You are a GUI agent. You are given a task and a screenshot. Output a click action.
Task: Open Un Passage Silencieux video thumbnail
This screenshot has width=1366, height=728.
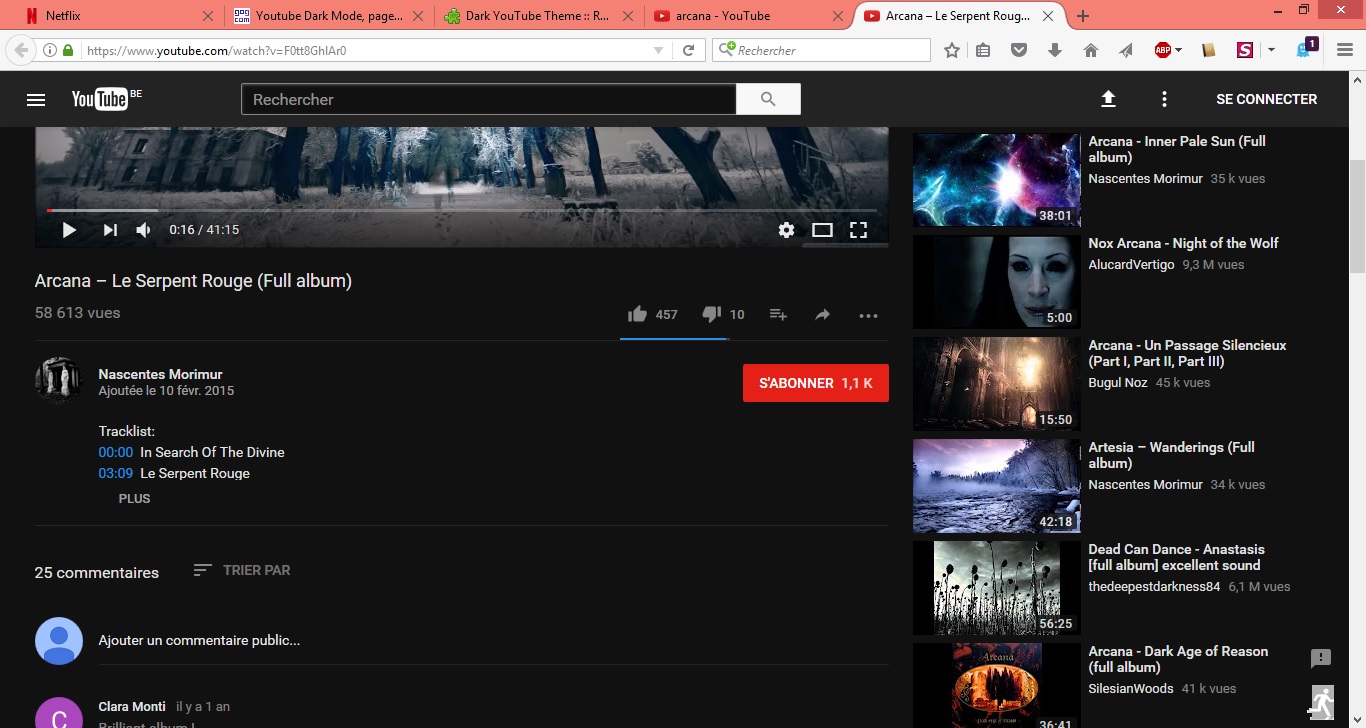[x=996, y=384]
